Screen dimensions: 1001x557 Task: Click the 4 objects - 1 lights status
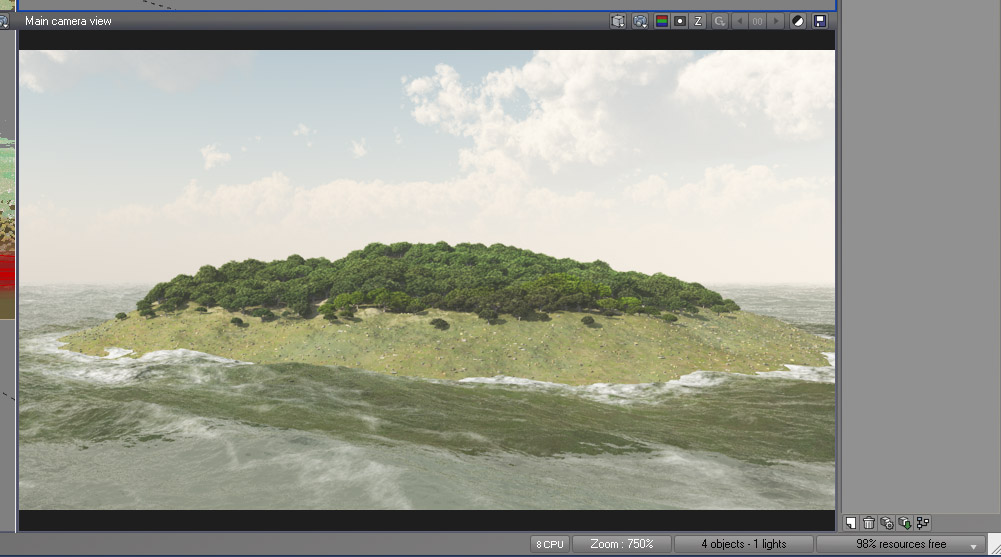pos(744,544)
